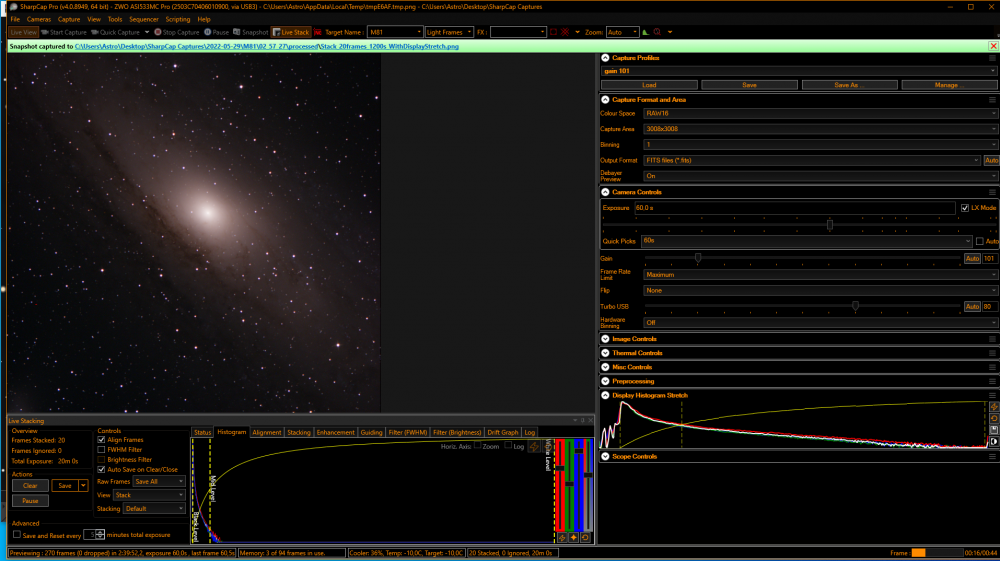Pause capture from the top toolbar
Viewport: 1000px width, 561px height.
pos(216,32)
